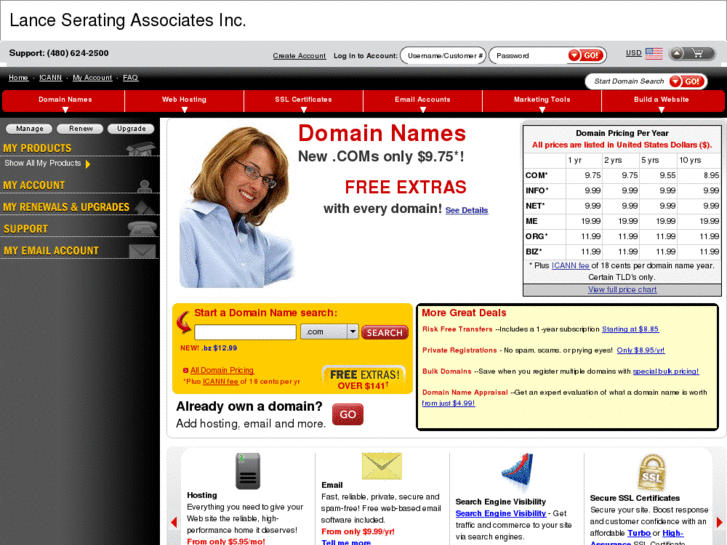Expand the Build a Website menu
727x545 pixels.
(x=662, y=102)
